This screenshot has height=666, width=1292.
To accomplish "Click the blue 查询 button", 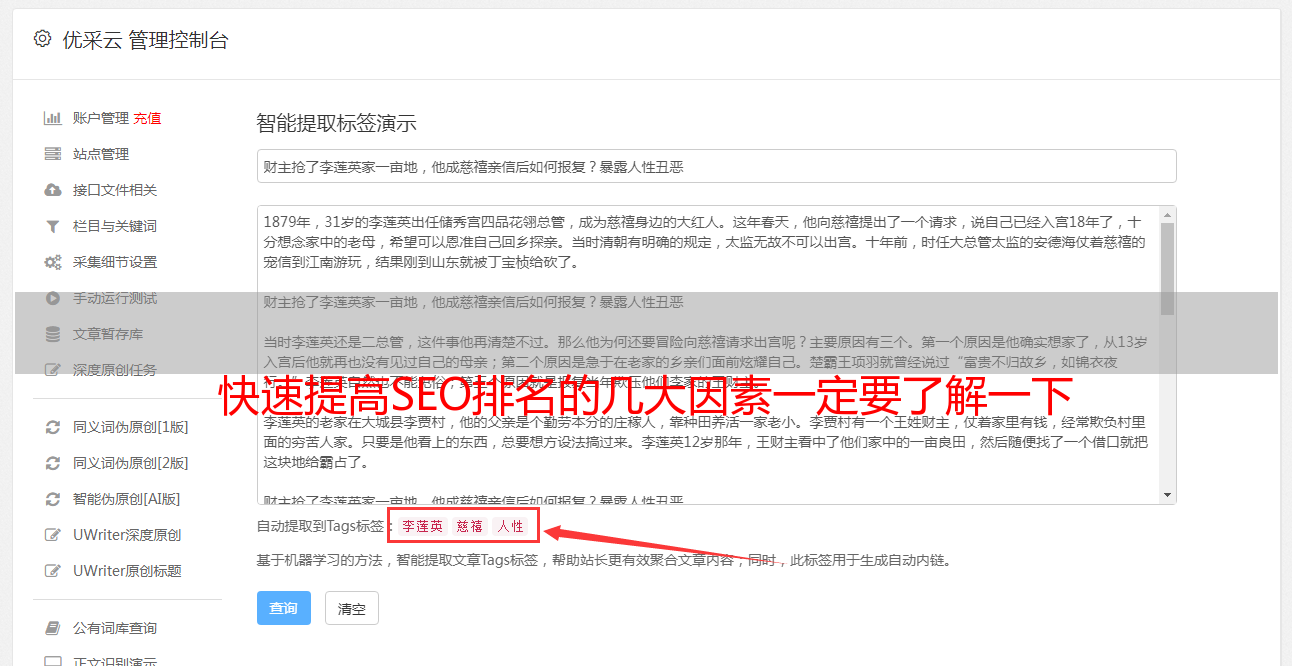I will click(284, 608).
